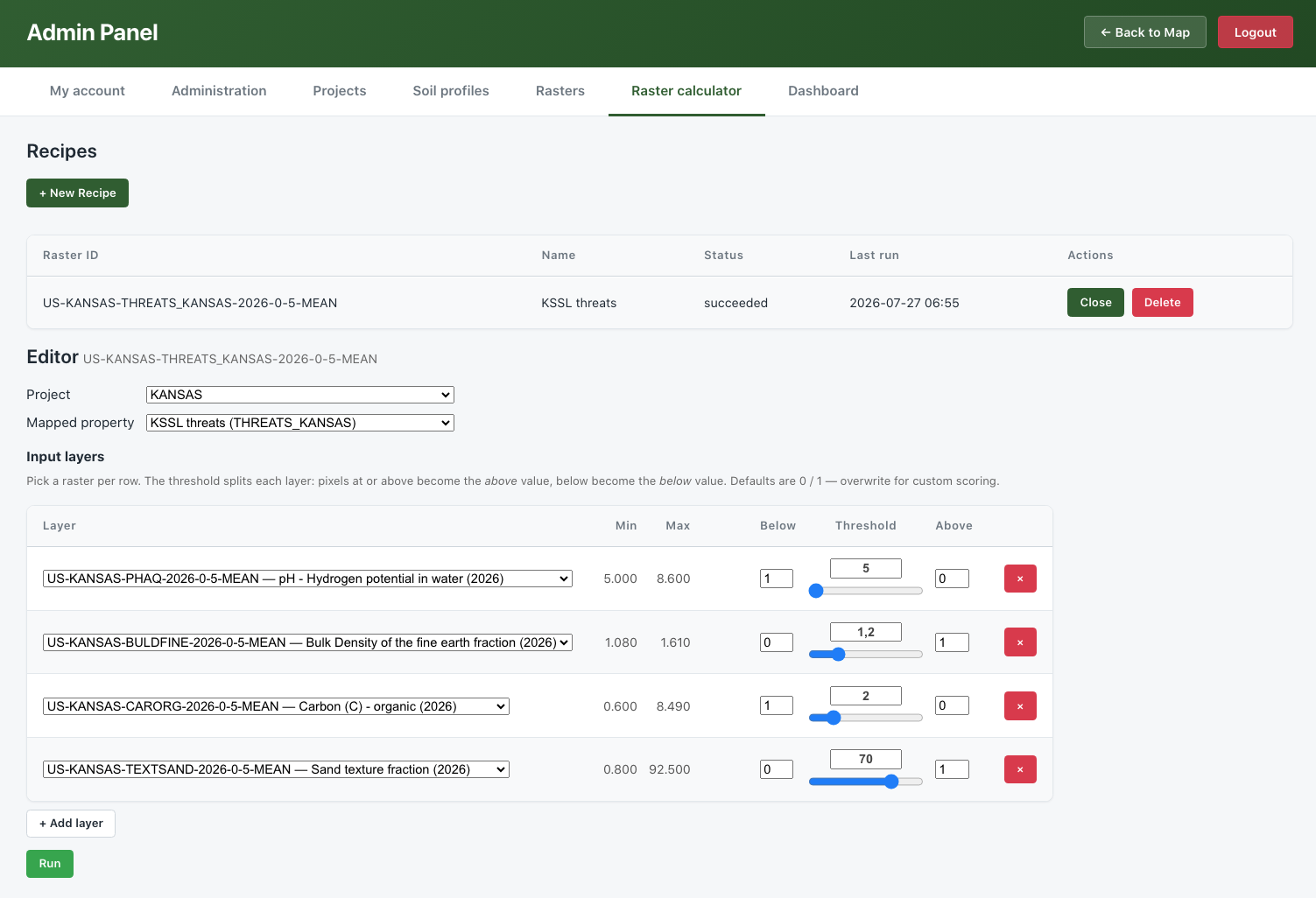Viewport: 1316px width, 898px height.
Task: Click the Above field in bulk density row
Action: (952, 642)
